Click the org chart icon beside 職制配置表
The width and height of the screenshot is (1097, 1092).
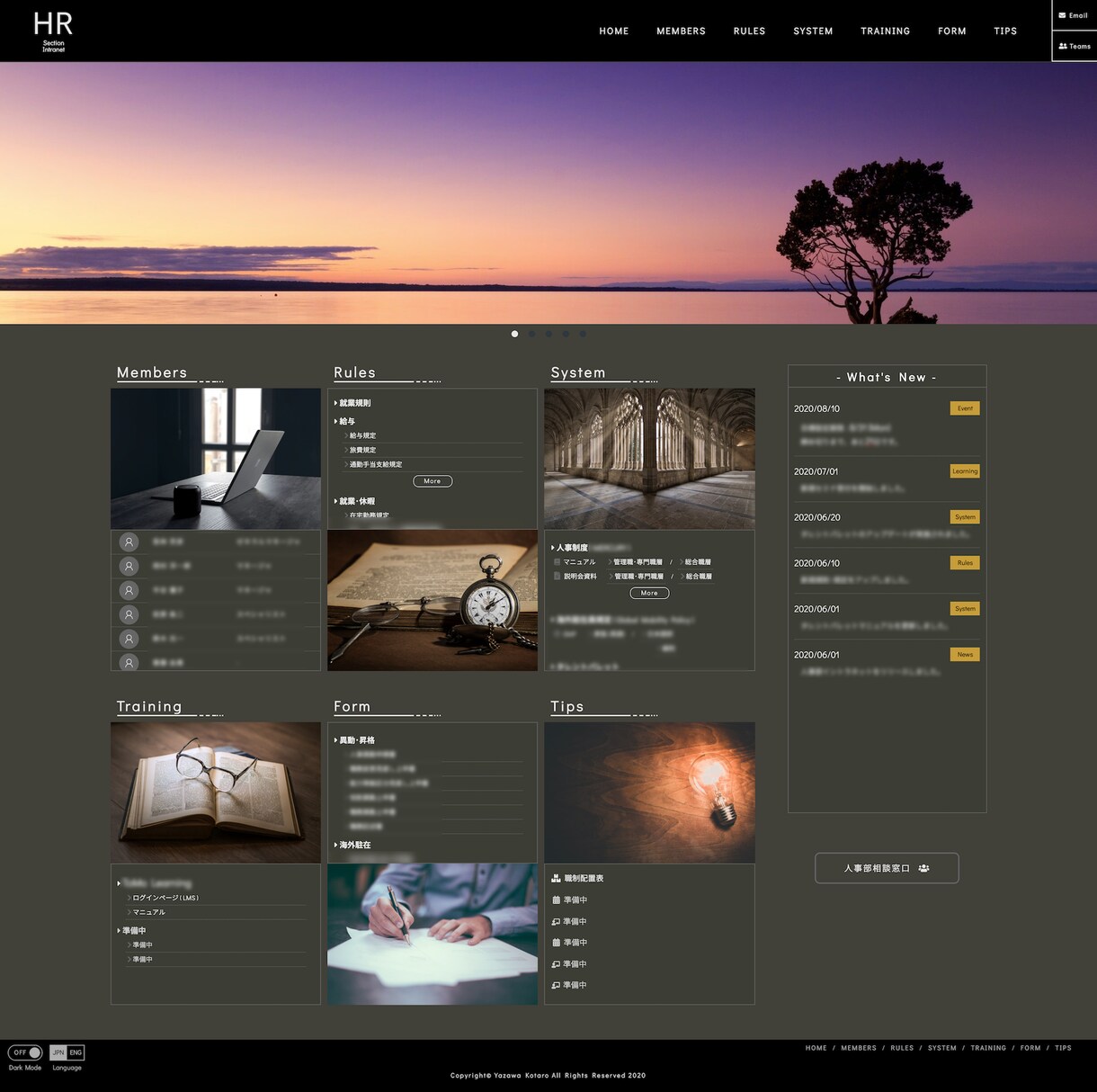[x=556, y=878]
